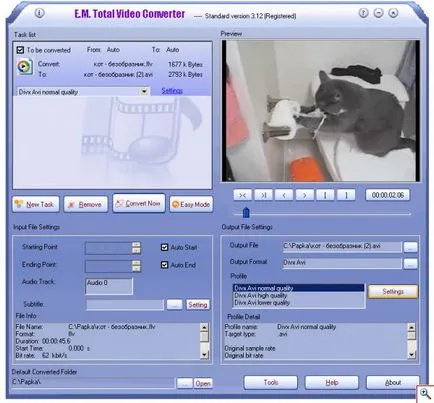Viewport: 434px width, 403px height.
Task: Toggle the Auto End checkbox
Action: pyautogui.click(x=164, y=265)
